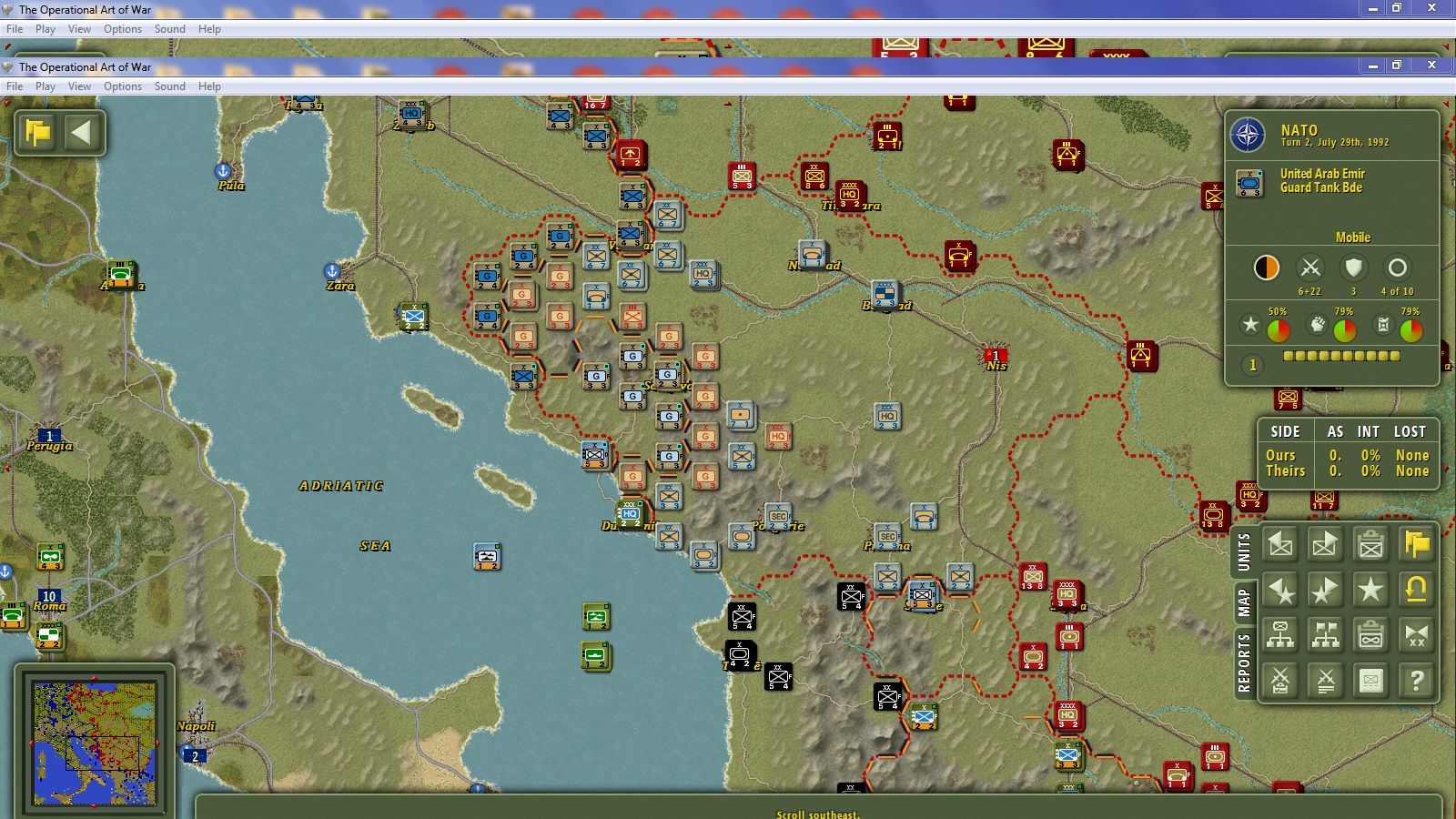Click the NATO compass emblem

point(1248,136)
